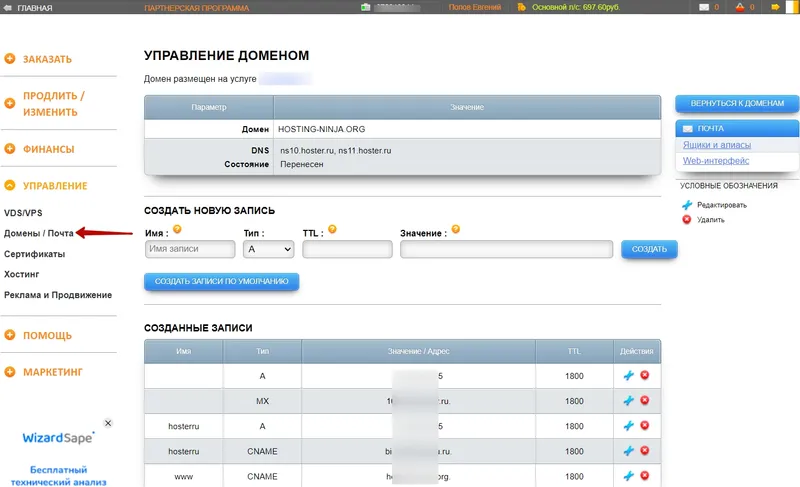The image size is (800, 487).
Task: Edit the www CNAME record
Action: click(629, 476)
